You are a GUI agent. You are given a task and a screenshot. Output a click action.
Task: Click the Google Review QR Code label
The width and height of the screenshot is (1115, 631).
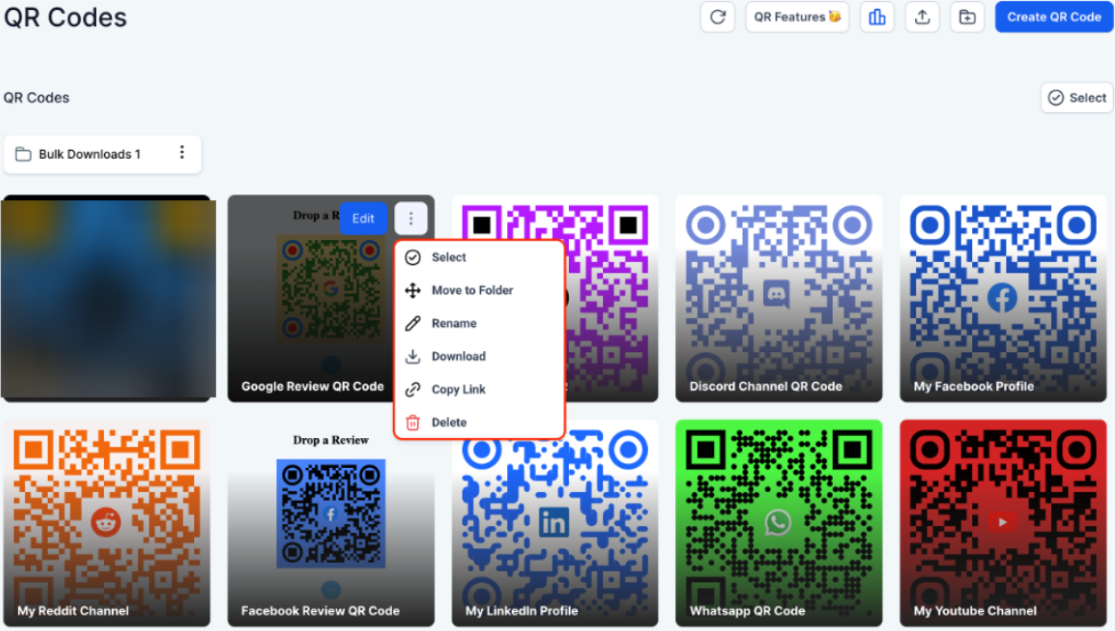(312, 386)
